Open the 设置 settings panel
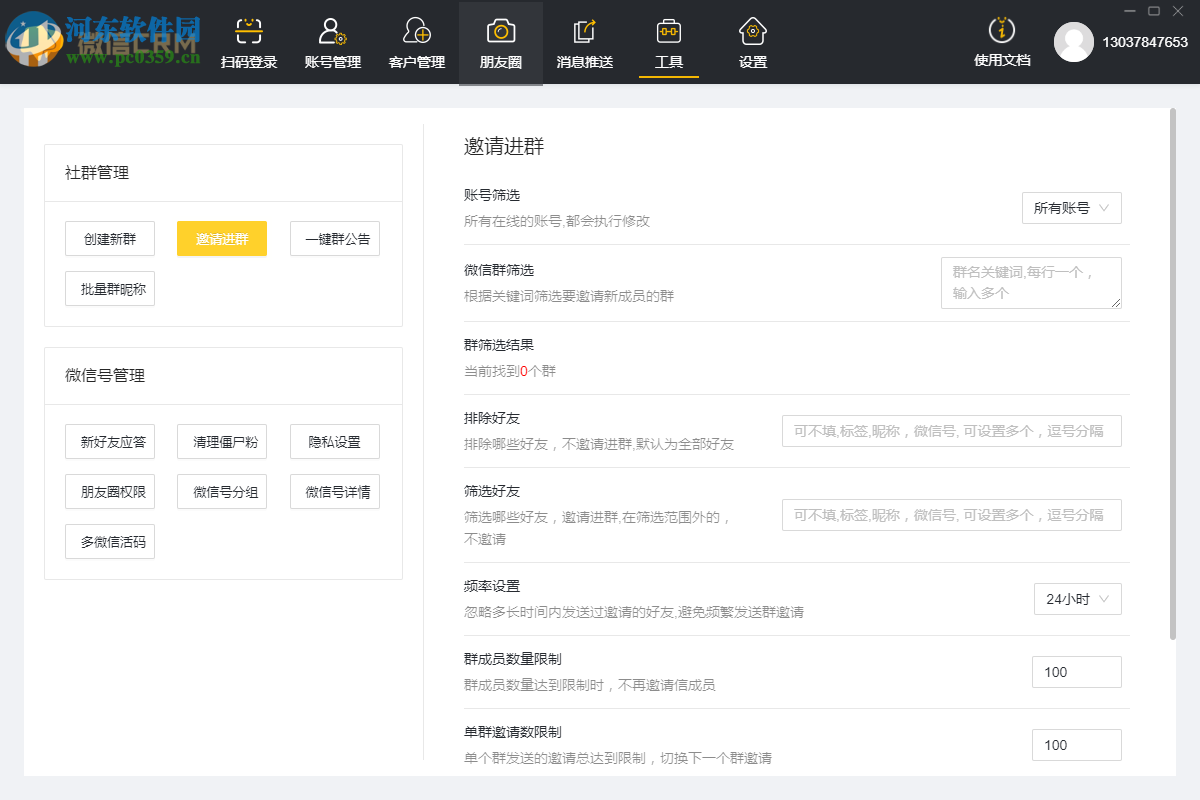Image resolution: width=1200 pixels, height=800 pixels. click(x=752, y=43)
